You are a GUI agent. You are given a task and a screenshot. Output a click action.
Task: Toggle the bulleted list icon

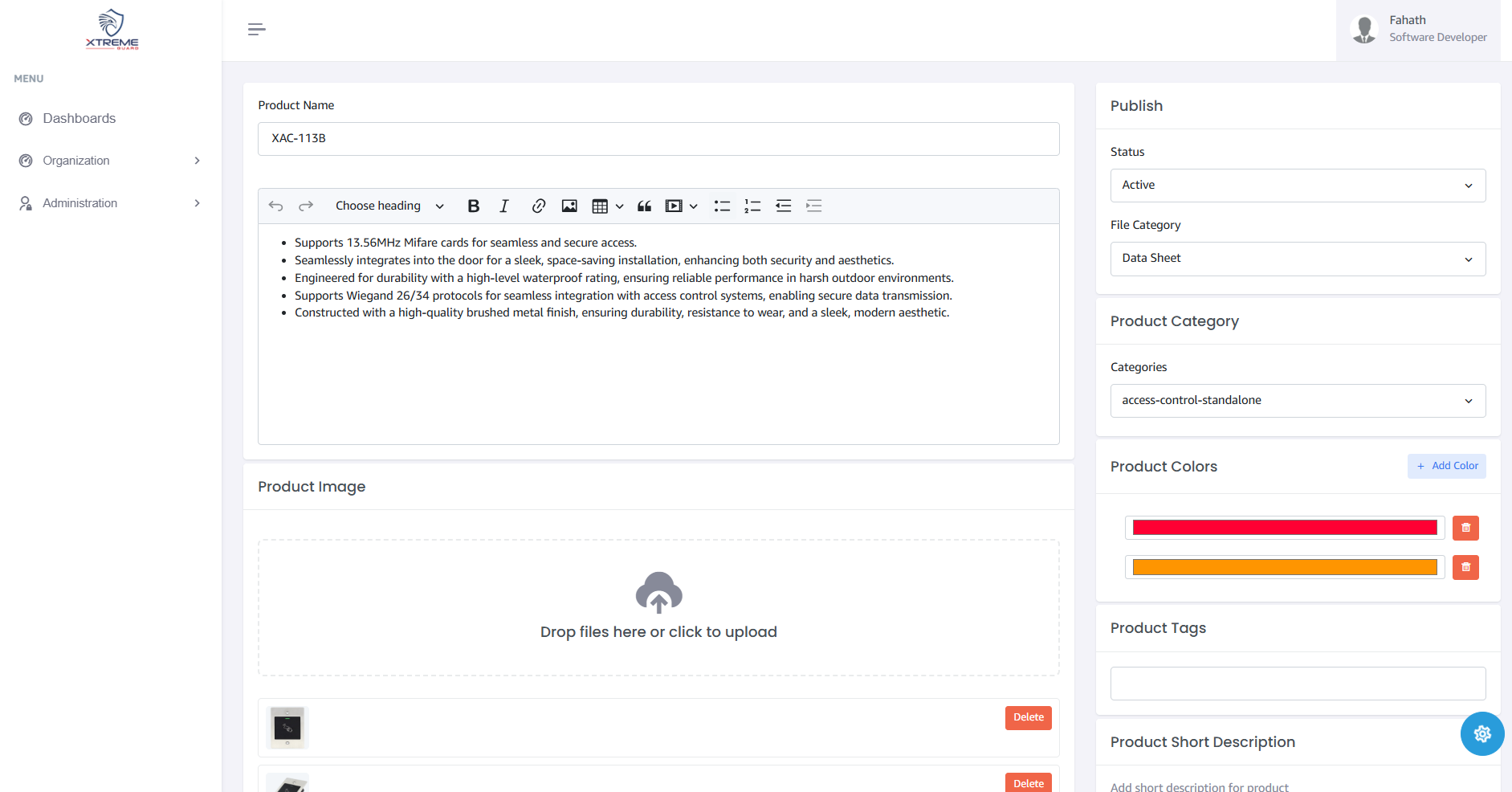tap(722, 206)
